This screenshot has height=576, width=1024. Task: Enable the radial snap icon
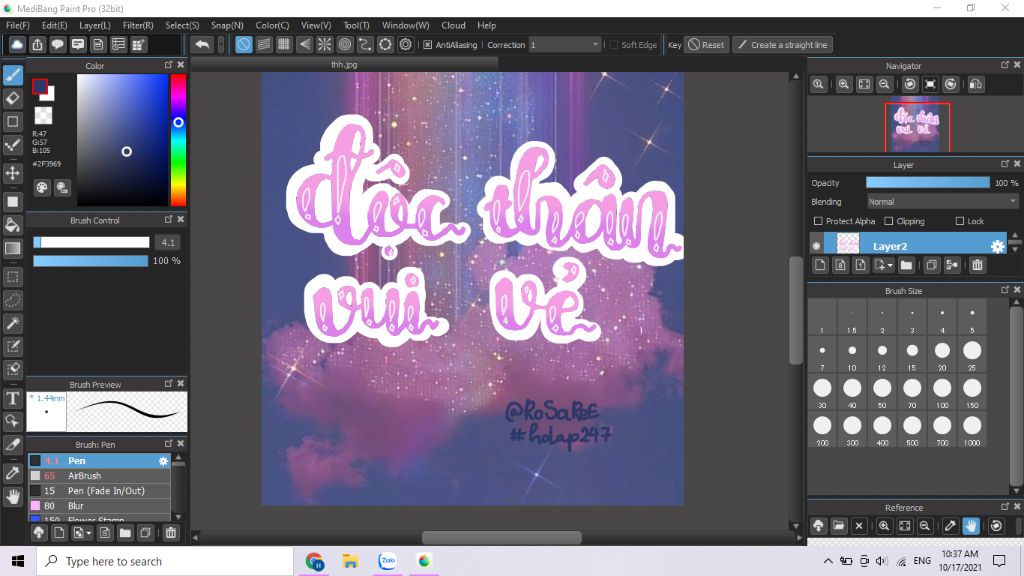tap(325, 44)
